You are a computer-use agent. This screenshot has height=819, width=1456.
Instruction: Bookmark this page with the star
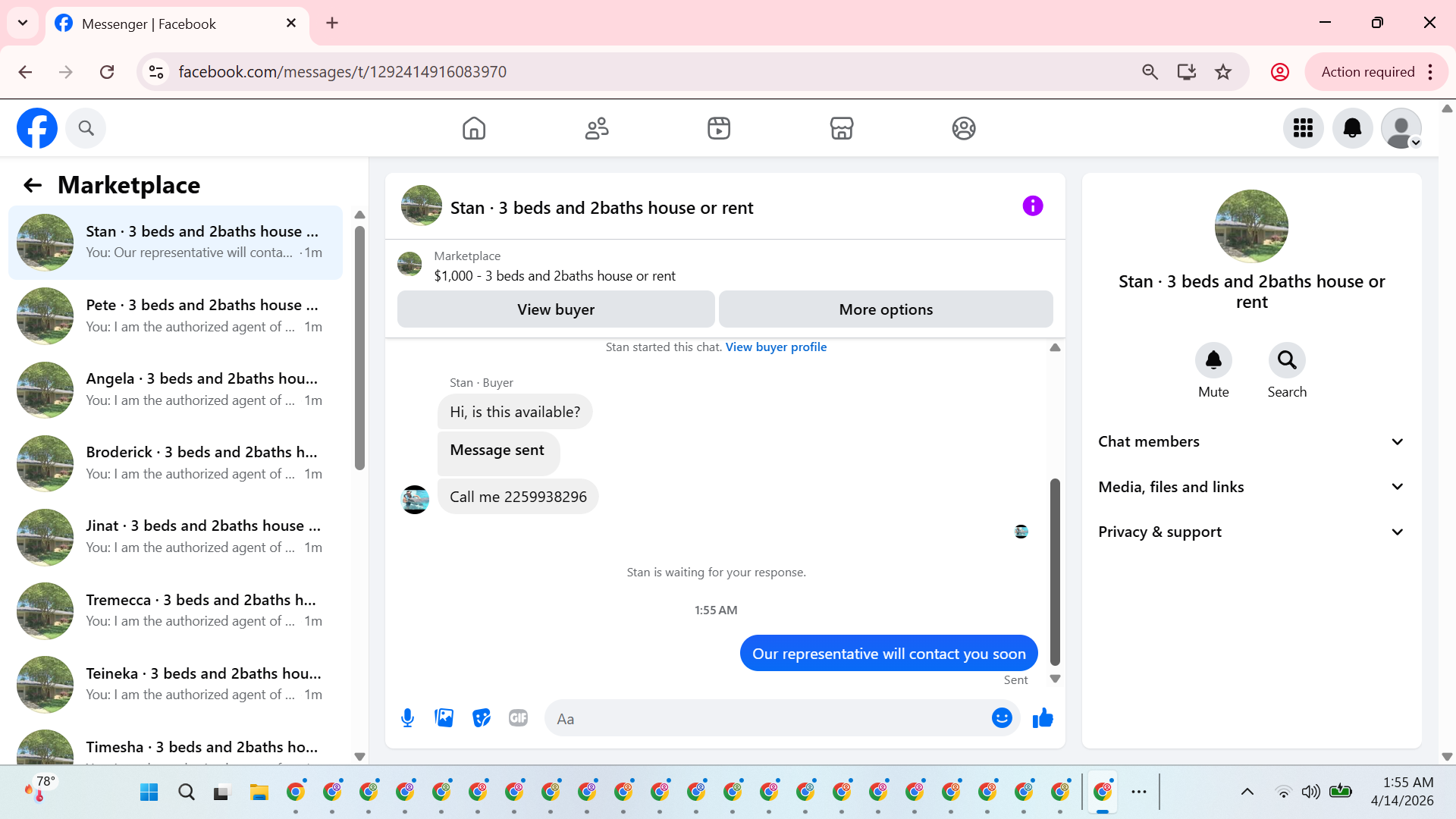(x=1223, y=72)
